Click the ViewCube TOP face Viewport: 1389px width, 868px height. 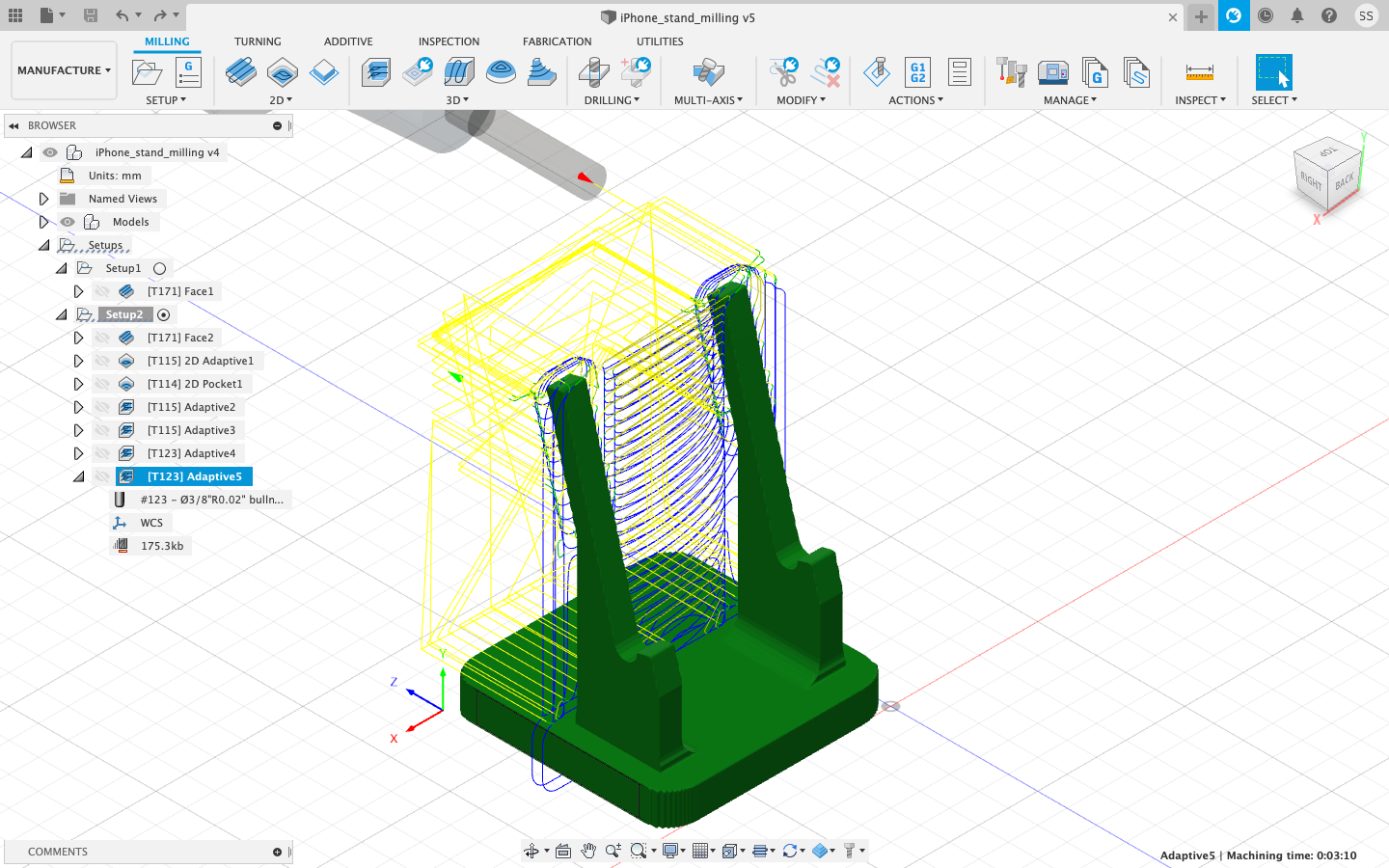tap(1326, 152)
